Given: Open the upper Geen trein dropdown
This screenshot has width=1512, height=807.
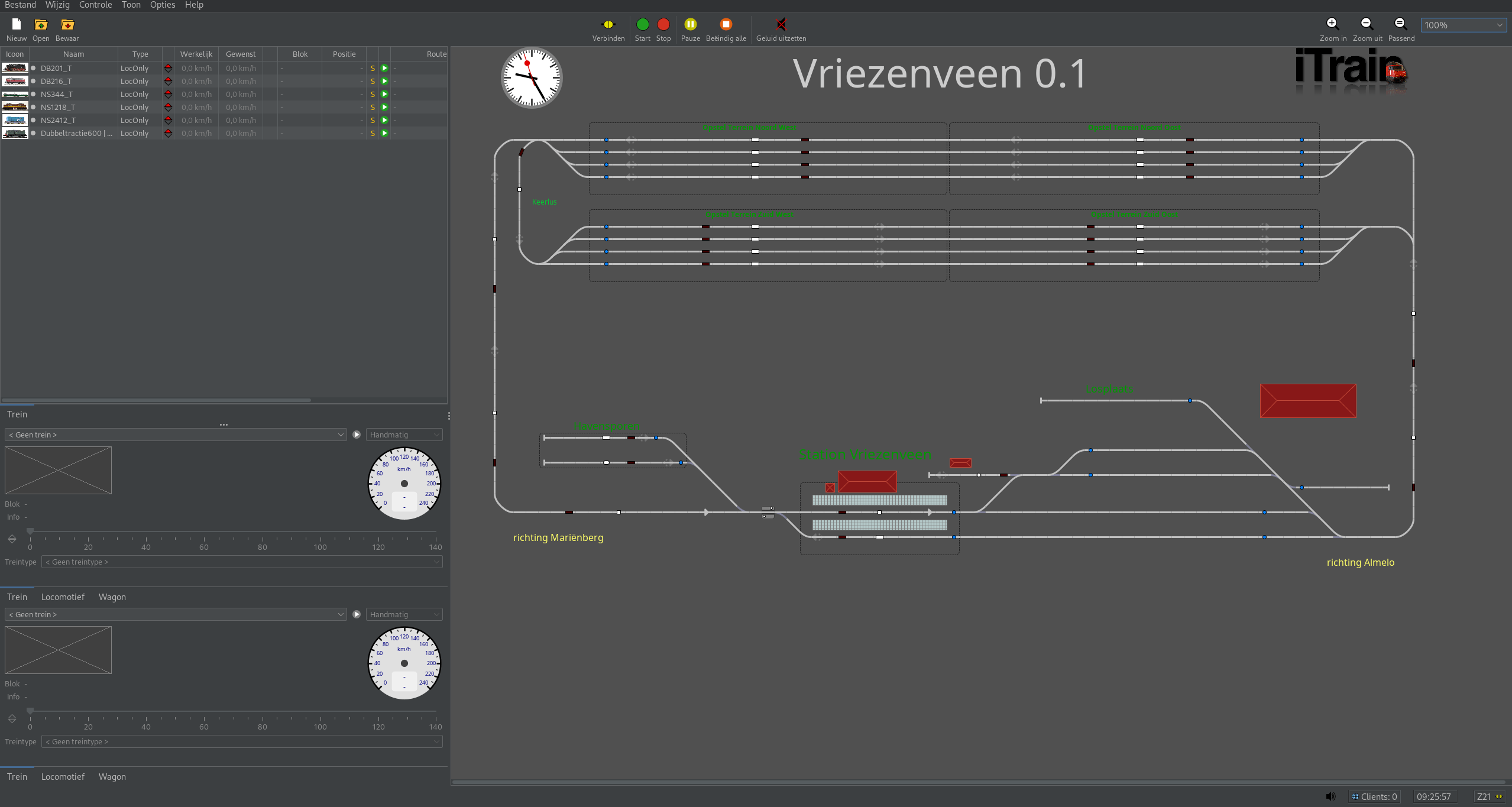Looking at the screenshot, I should 176,435.
